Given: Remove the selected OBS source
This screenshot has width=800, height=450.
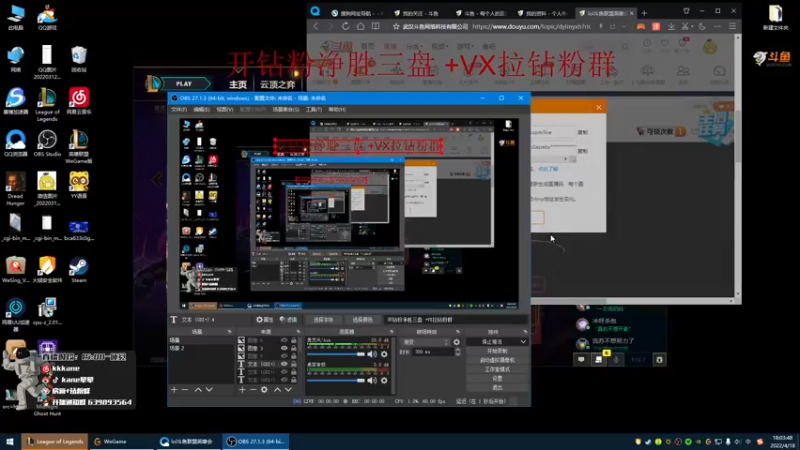Looking at the screenshot, I should pyautogui.click(x=253, y=390).
